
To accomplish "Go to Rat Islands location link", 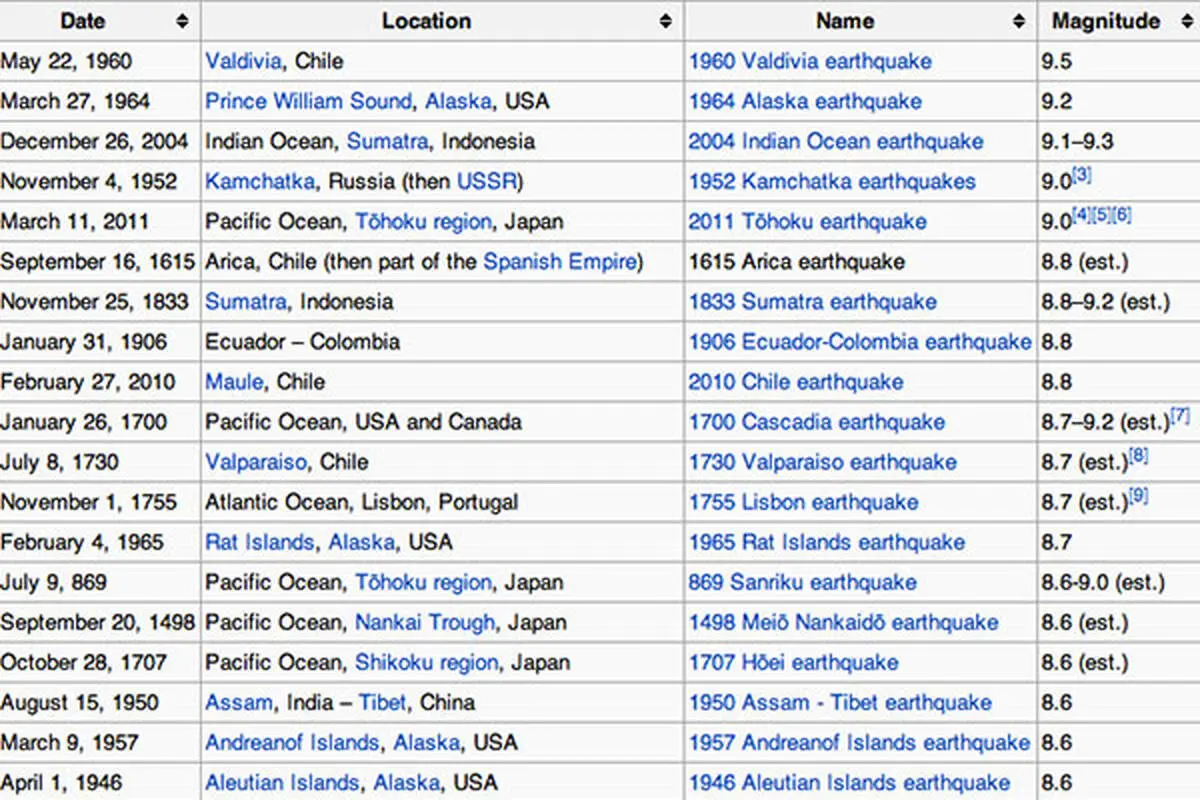I will coord(259,542).
